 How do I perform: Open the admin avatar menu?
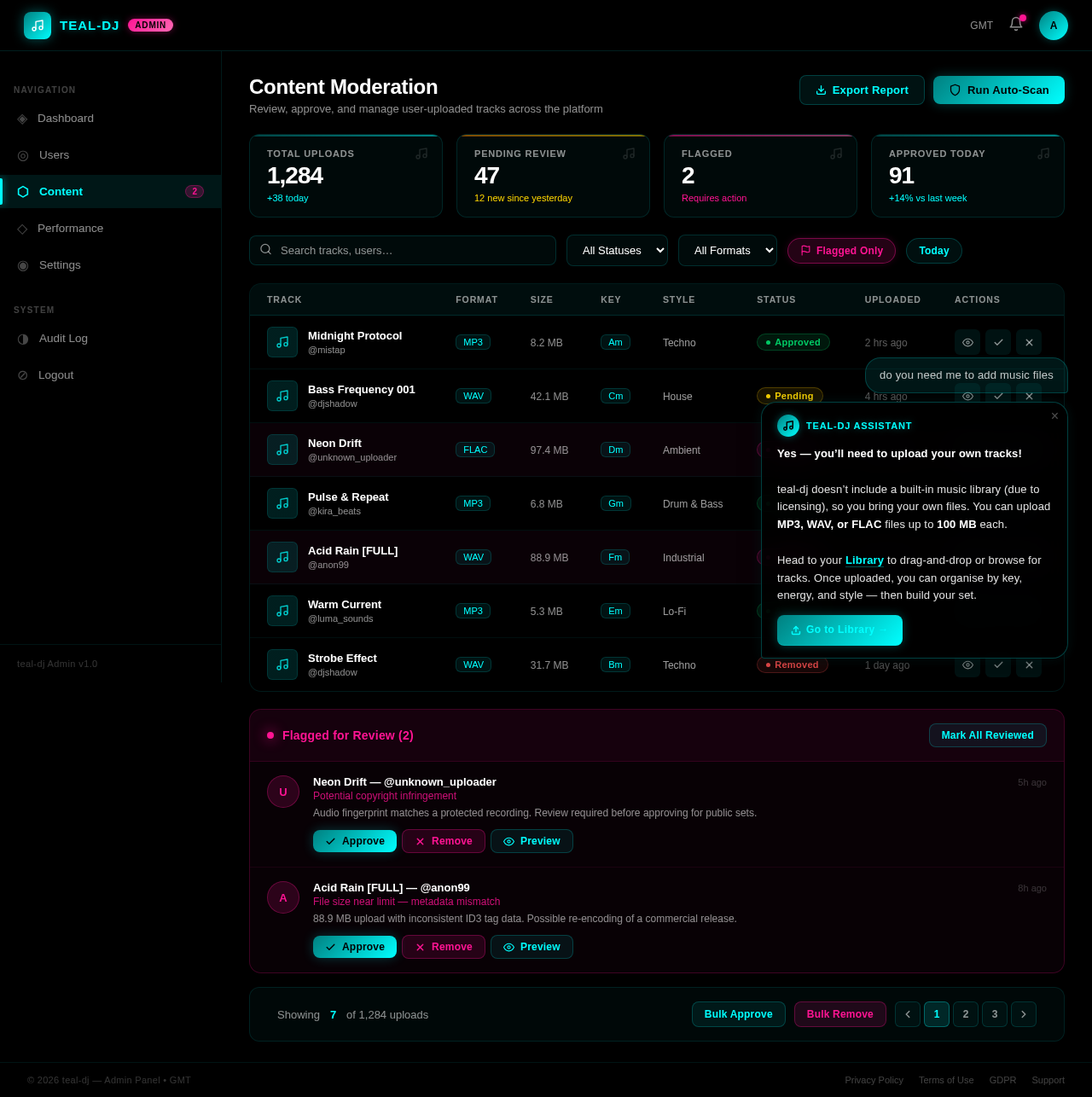click(x=1053, y=25)
